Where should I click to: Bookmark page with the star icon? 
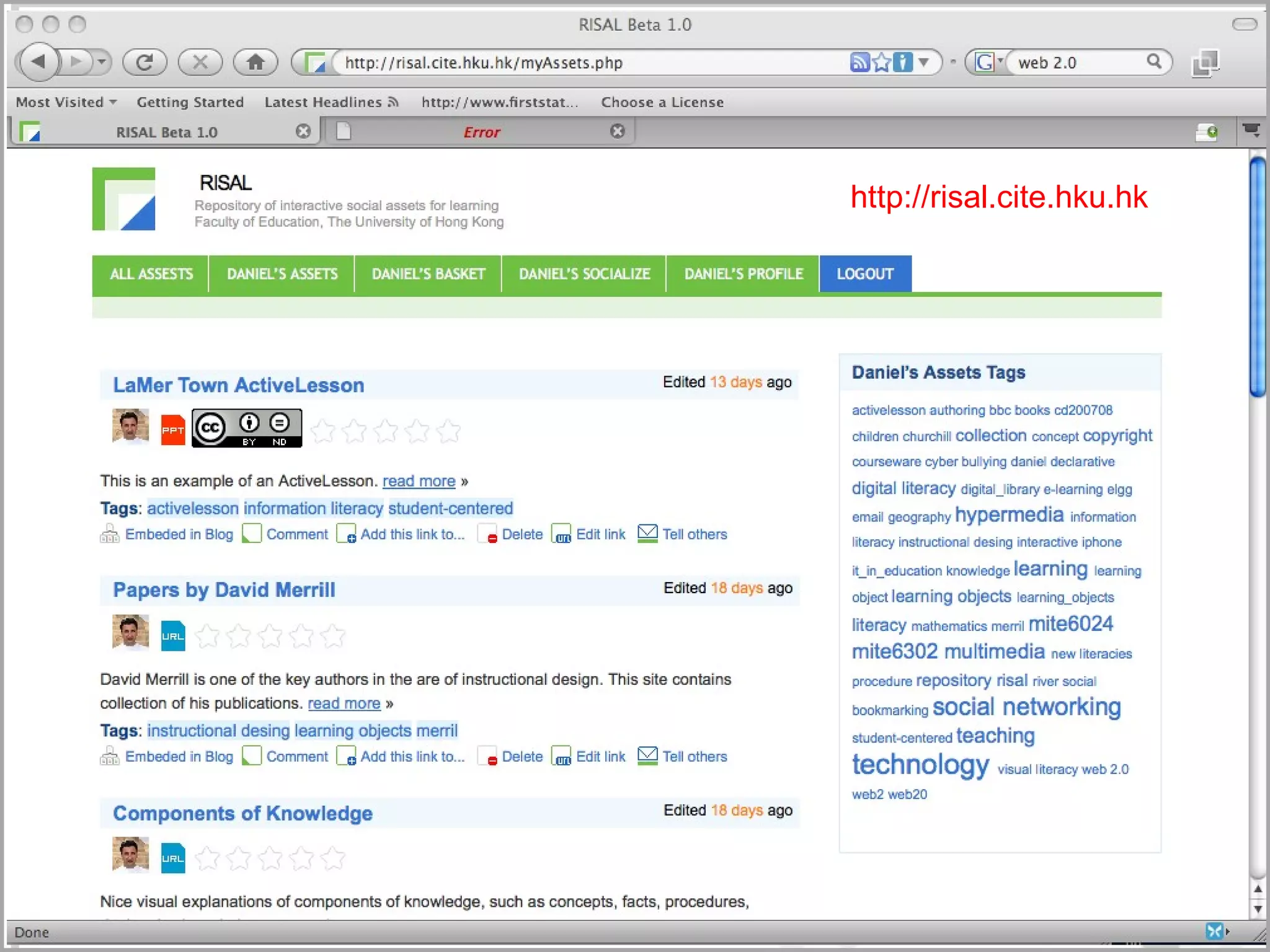click(881, 62)
